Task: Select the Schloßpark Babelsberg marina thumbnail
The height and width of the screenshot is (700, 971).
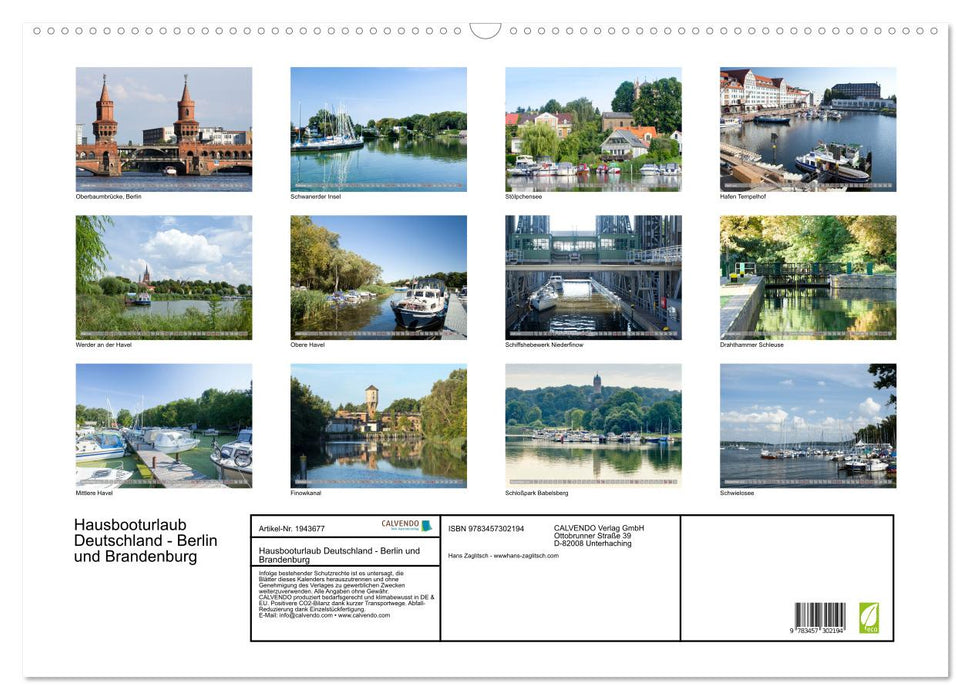Action: 593,425
